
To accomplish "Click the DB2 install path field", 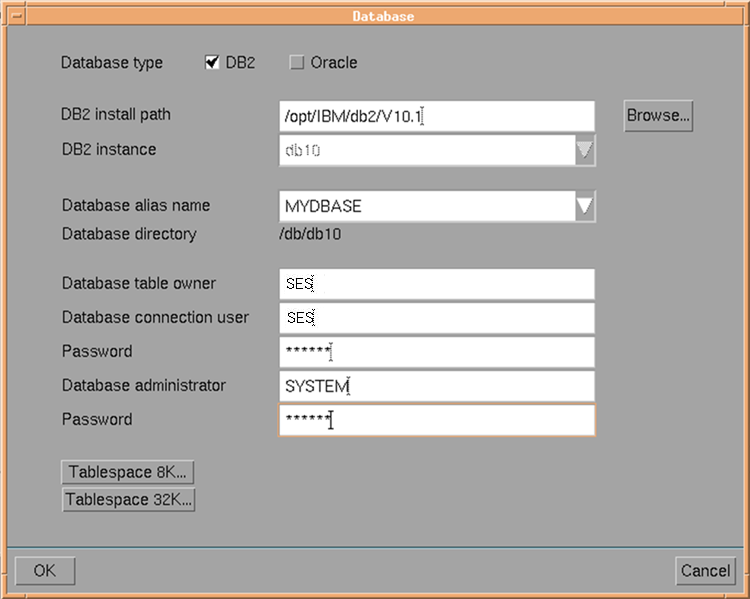I will coord(437,116).
